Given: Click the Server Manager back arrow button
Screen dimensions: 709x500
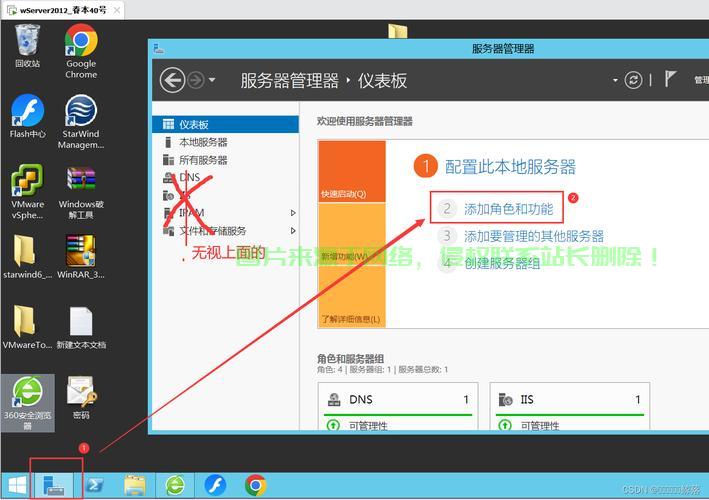Looking at the screenshot, I should pyautogui.click(x=172, y=80).
